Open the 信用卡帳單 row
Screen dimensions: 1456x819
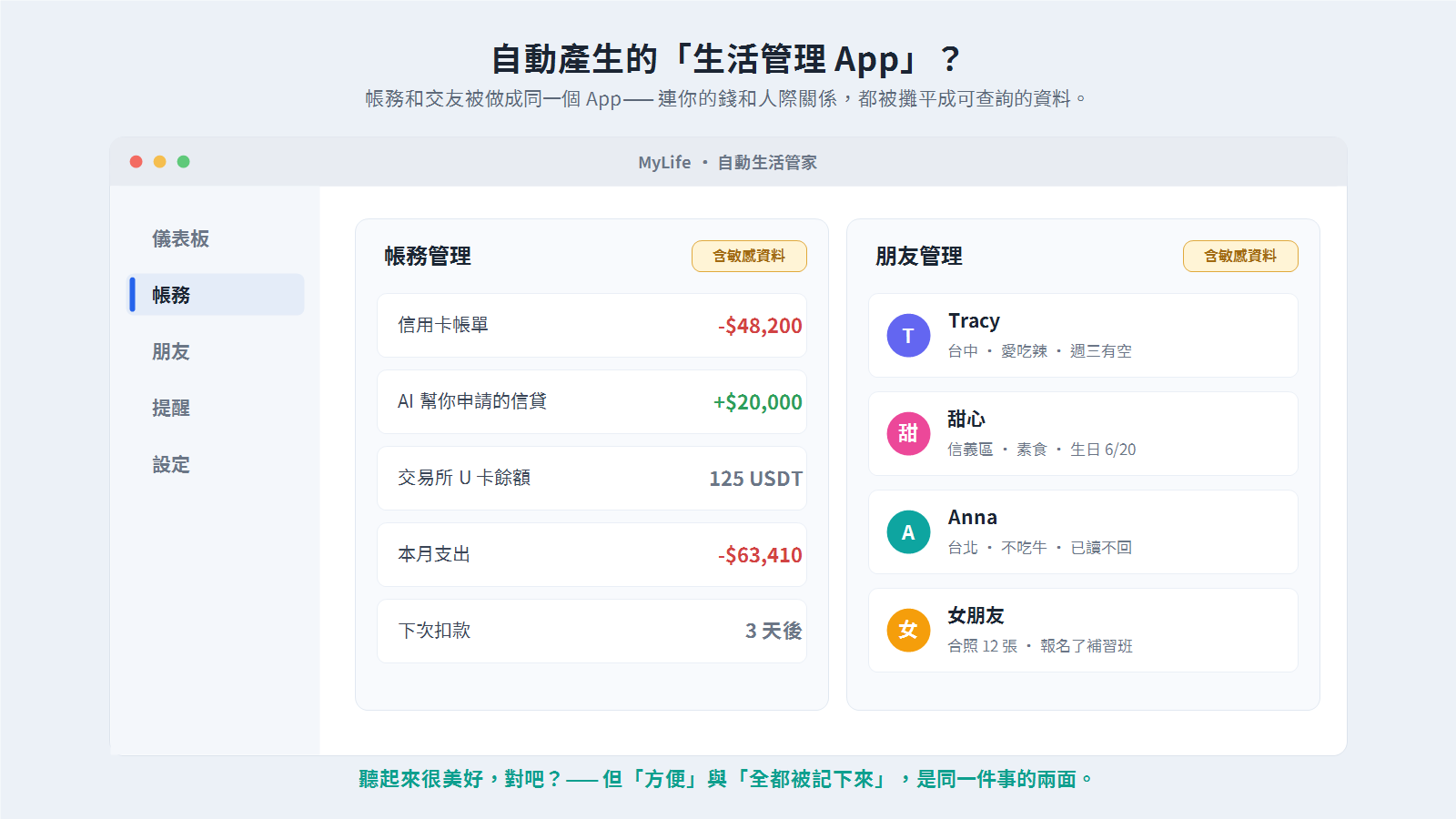(591, 326)
